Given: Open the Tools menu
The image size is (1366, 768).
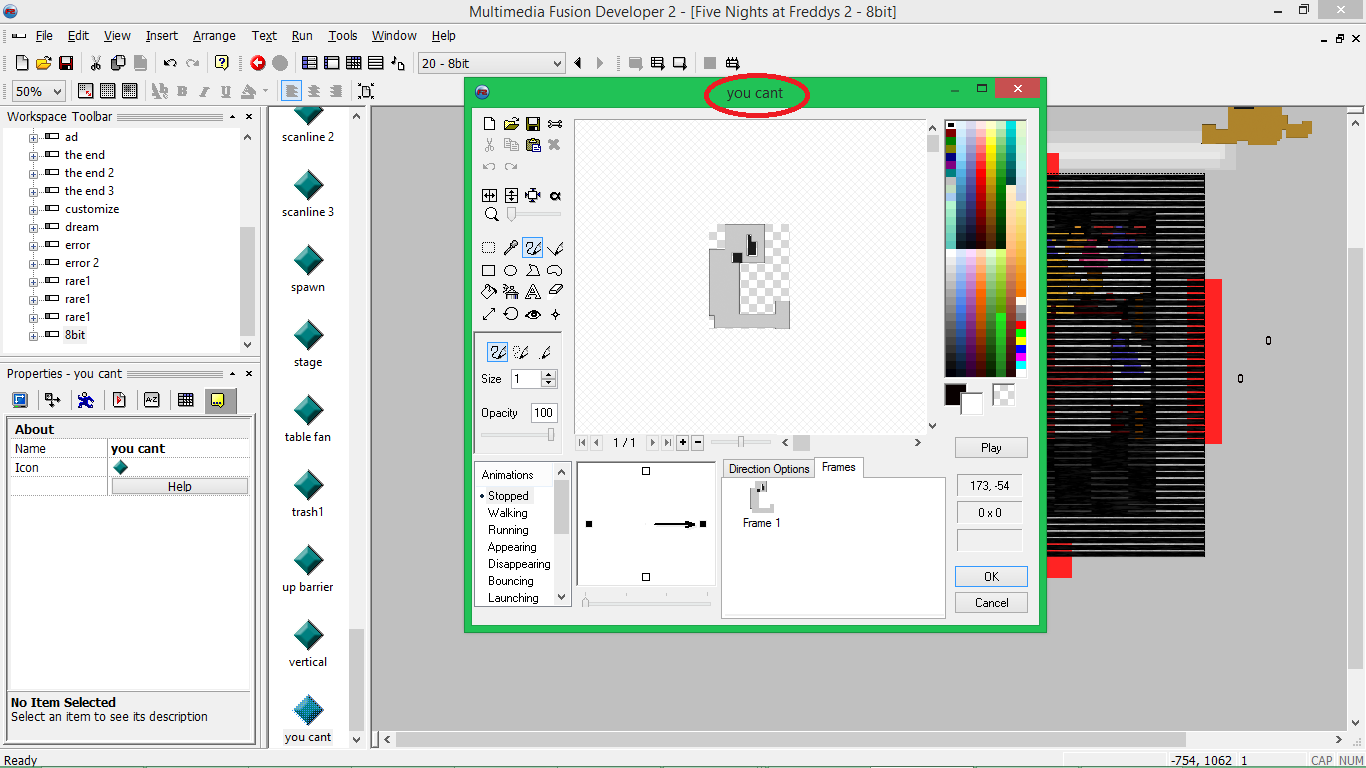Looking at the screenshot, I should click(342, 36).
